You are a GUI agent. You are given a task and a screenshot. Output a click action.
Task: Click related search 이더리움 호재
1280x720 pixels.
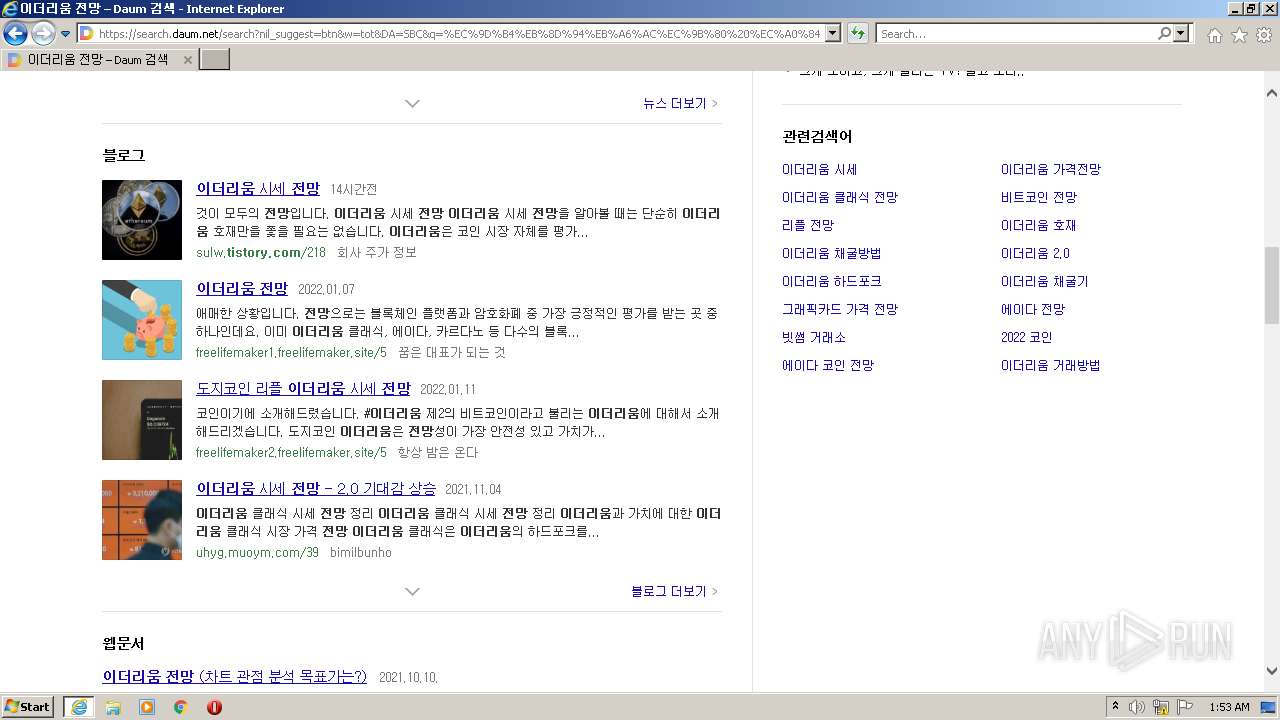point(1038,226)
